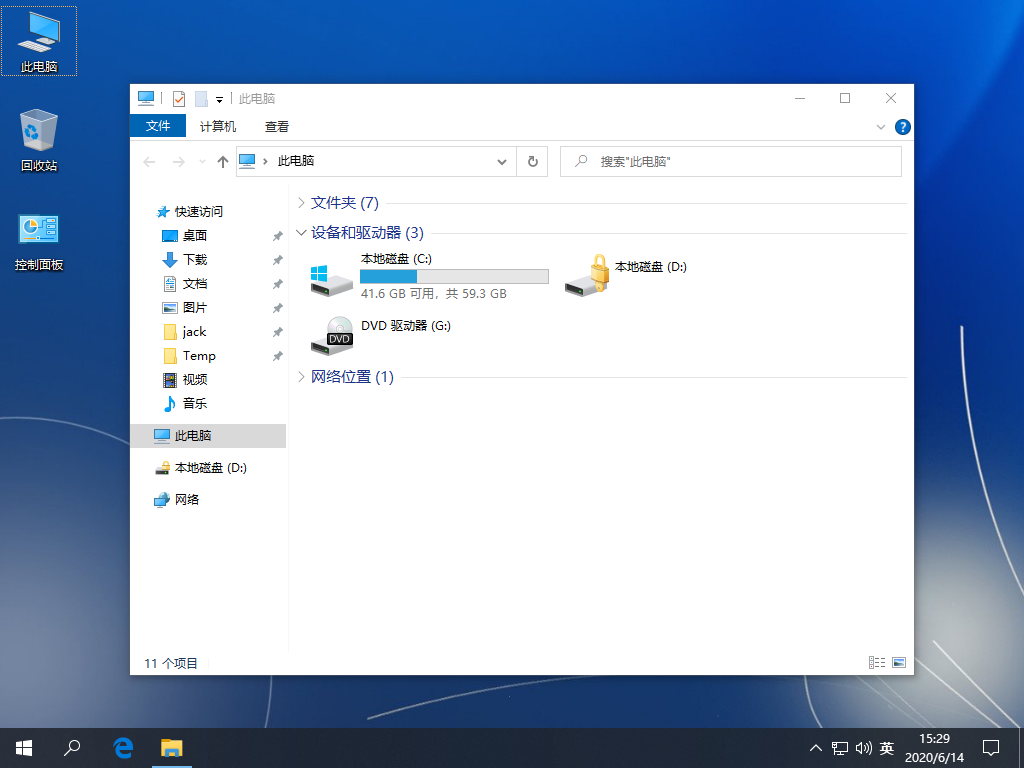Collapse the 设备和驱动器 (3) group
1024x768 pixels.
301,232
